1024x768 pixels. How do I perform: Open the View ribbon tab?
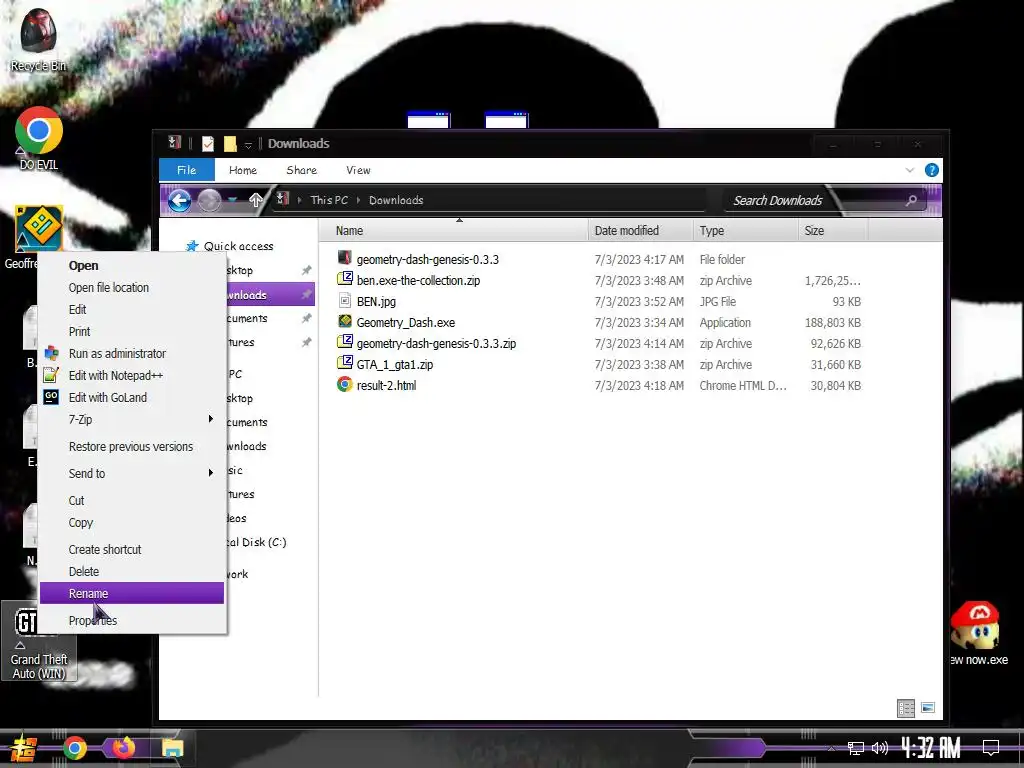coord(358,170)
